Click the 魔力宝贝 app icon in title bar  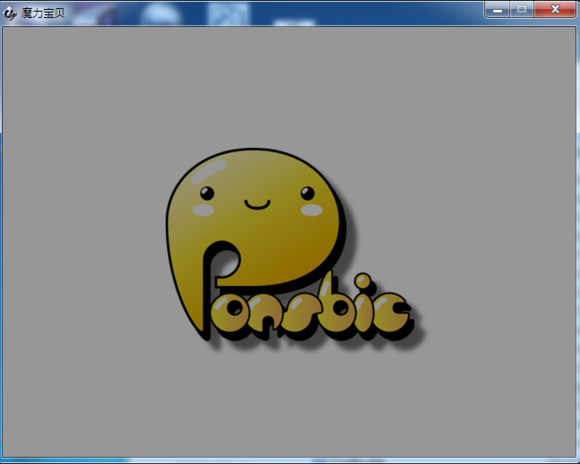[10, 13]
